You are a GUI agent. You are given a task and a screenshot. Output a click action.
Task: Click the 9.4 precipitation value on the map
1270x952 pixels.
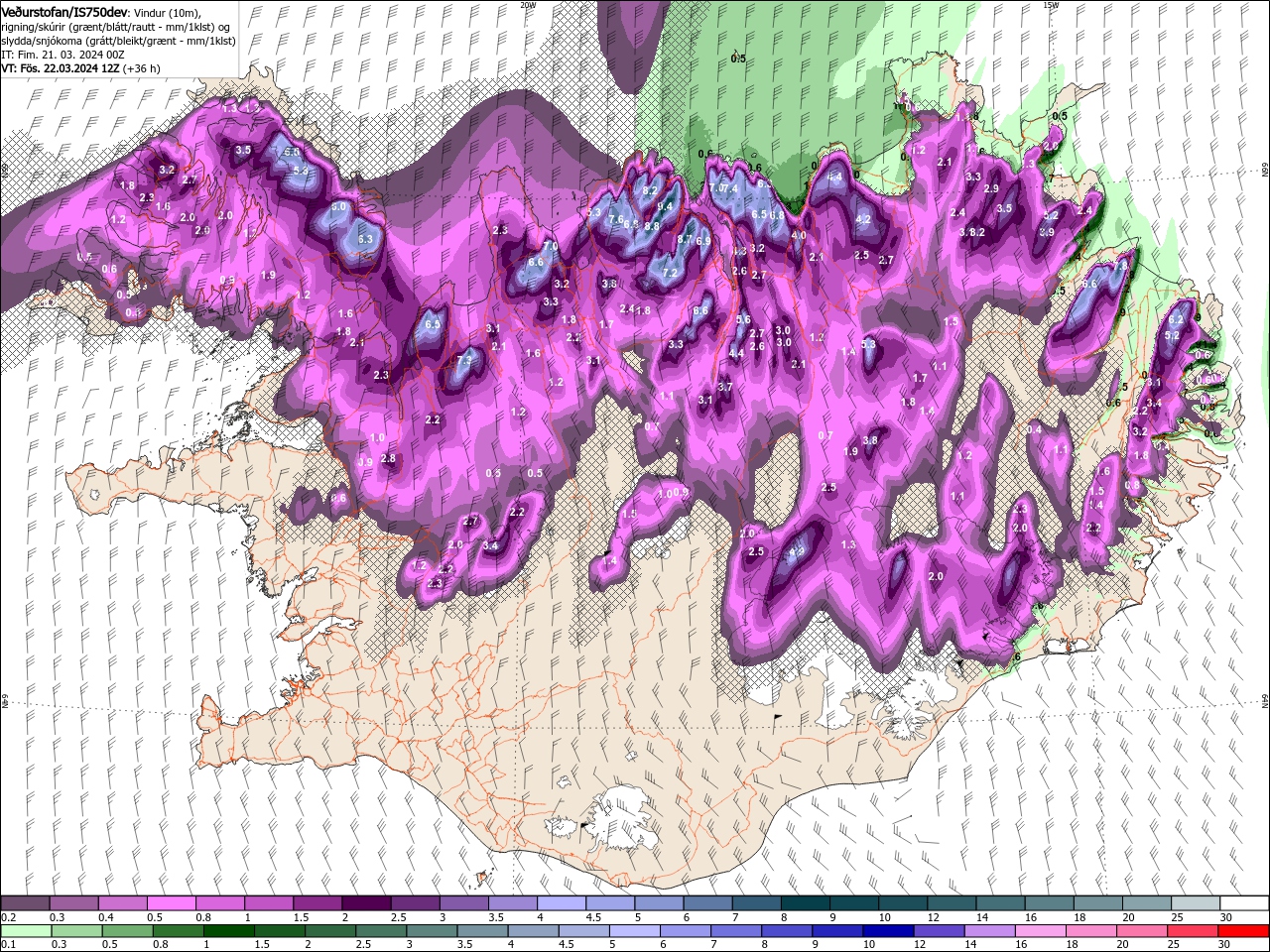point(665,206)
